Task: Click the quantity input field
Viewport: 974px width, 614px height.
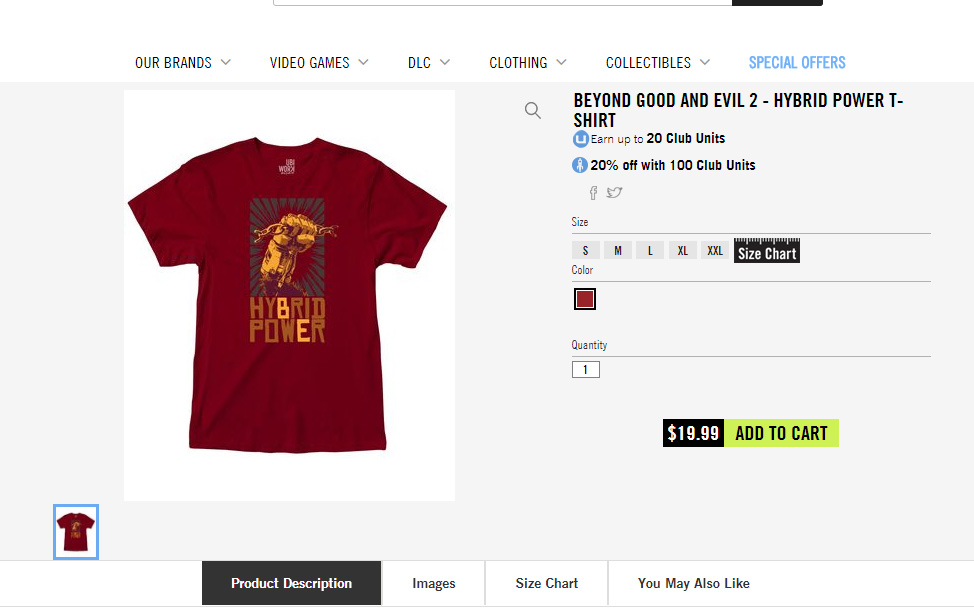Action: [x=585, y=369]
